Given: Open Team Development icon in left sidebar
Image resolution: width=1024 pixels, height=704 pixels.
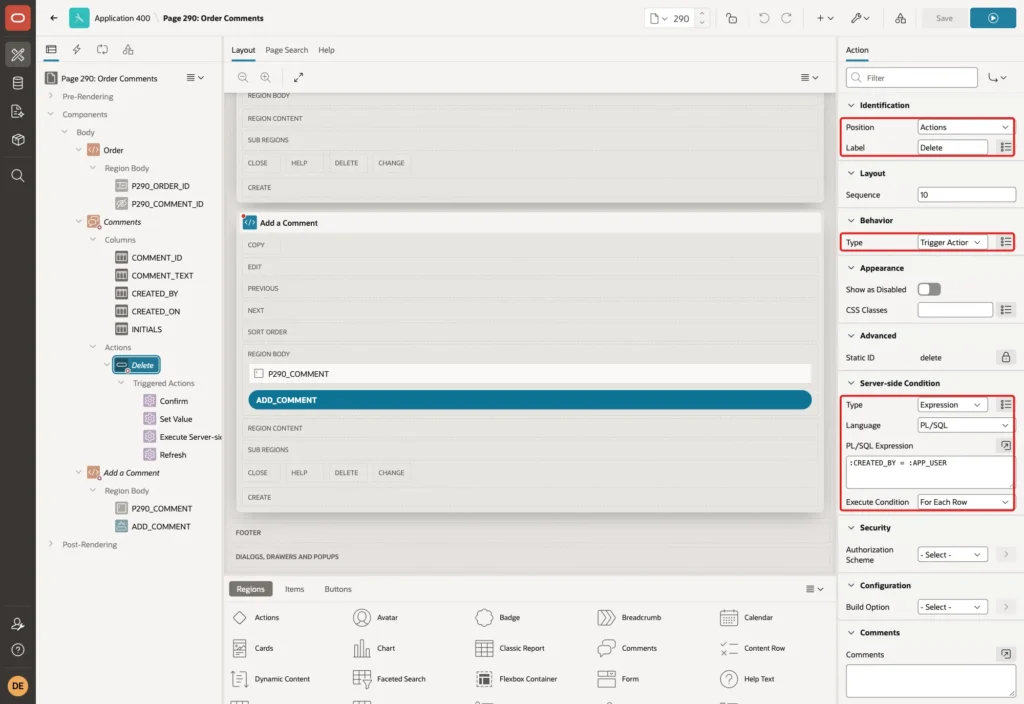Looking at the screenshot, I should coord(18,112).
